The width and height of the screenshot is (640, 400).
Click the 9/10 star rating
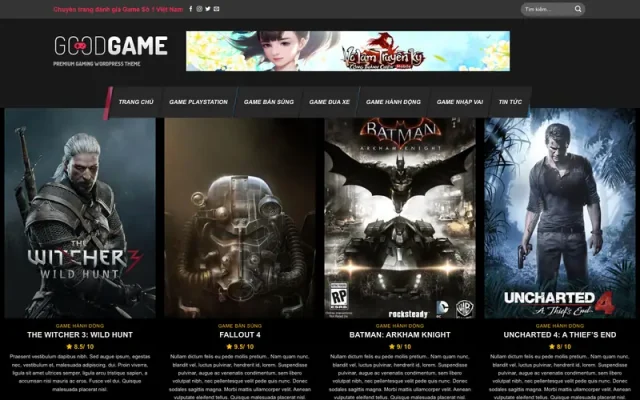[400, 347]
